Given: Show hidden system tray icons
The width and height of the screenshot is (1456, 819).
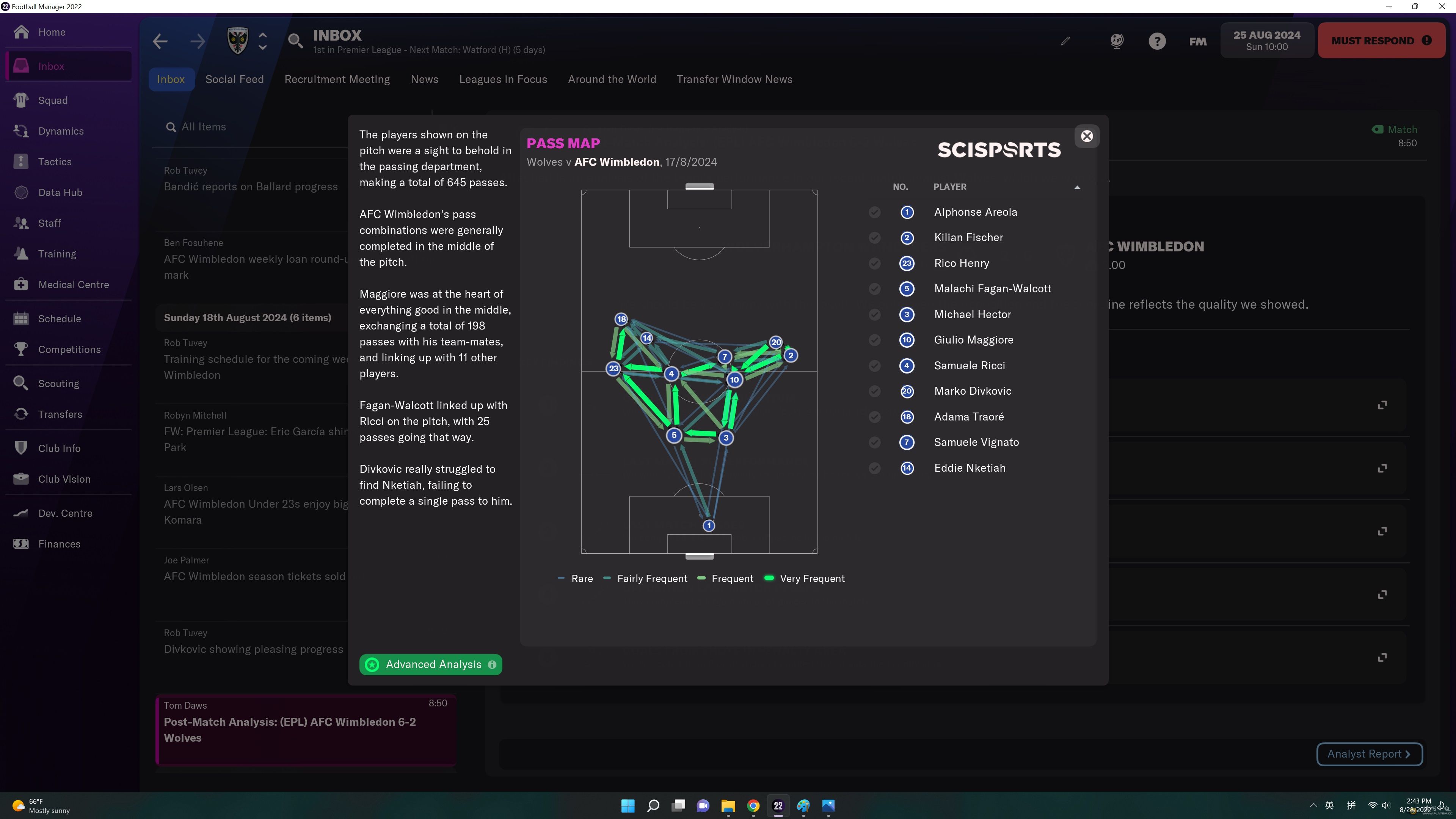Looking at the screenshot, I should [1313, 805].
